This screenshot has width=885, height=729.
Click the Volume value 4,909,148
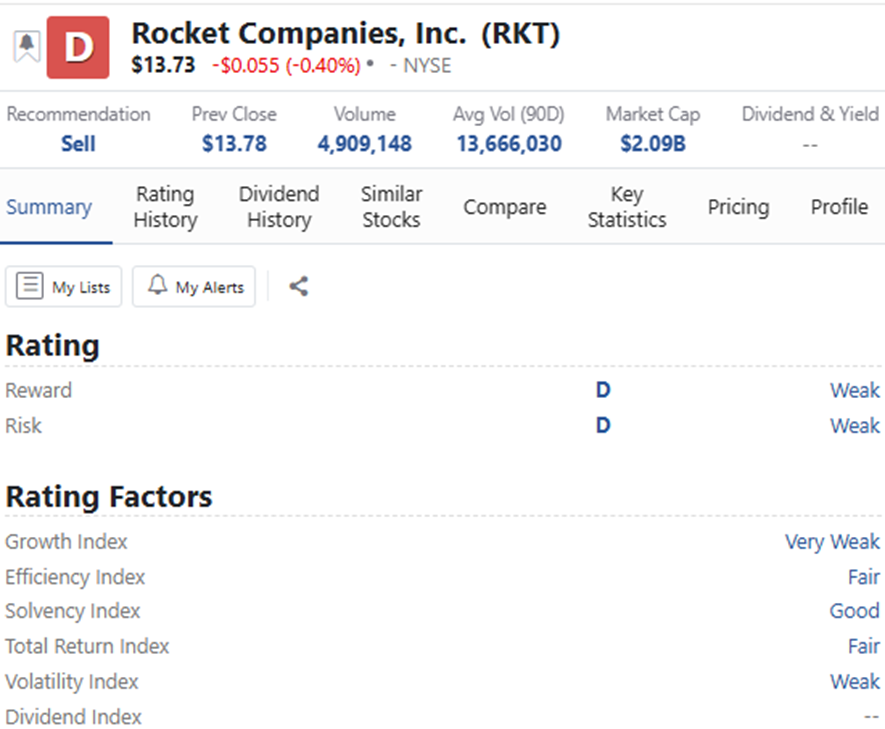tap(365, 144)
